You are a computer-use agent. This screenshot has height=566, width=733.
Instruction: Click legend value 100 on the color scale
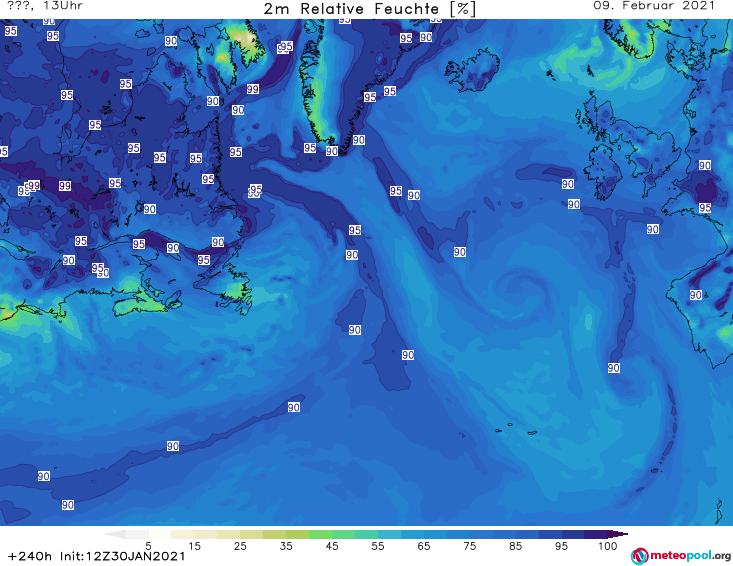(608, 546)
